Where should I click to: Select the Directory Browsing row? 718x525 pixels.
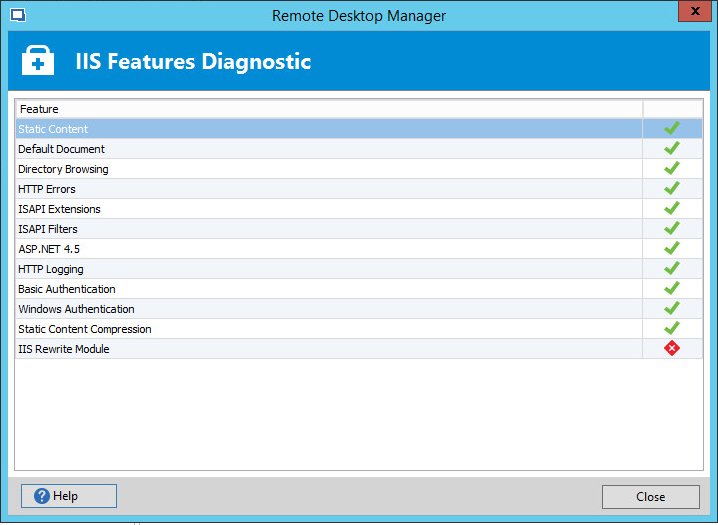[x=359, y=169]
